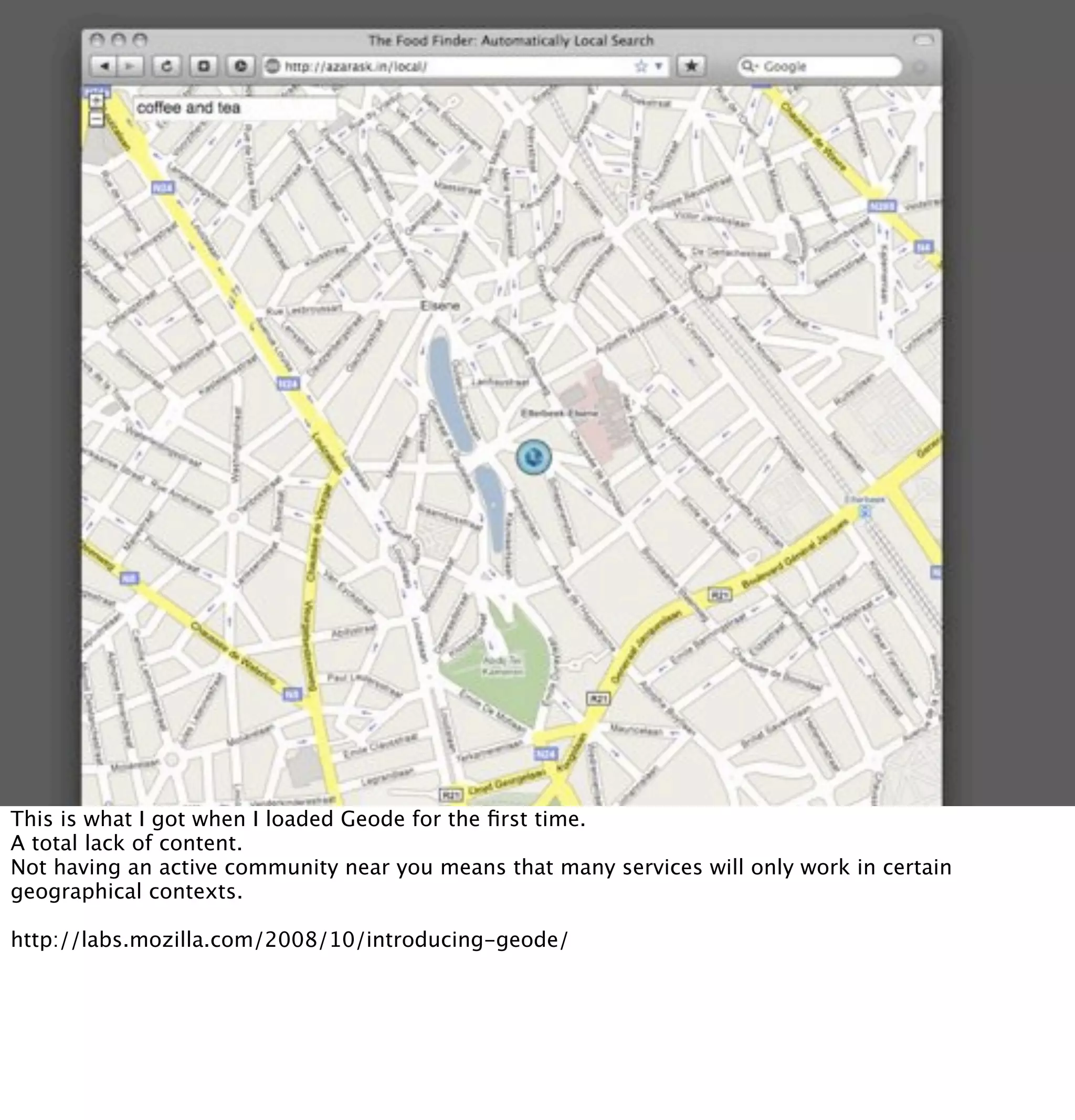Screen dimensions: 1075x1120
Task: Open the history clock button
Action: coord(240,67)
